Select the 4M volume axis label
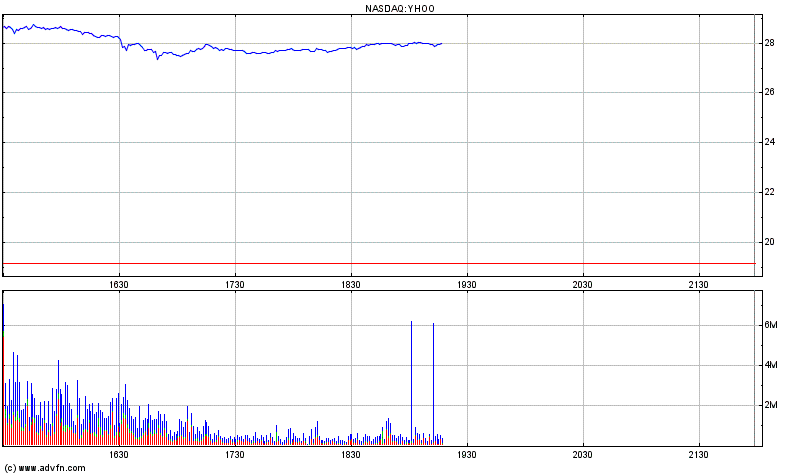The width and height of the screenshot is (800, 475). tap(770, 365)
